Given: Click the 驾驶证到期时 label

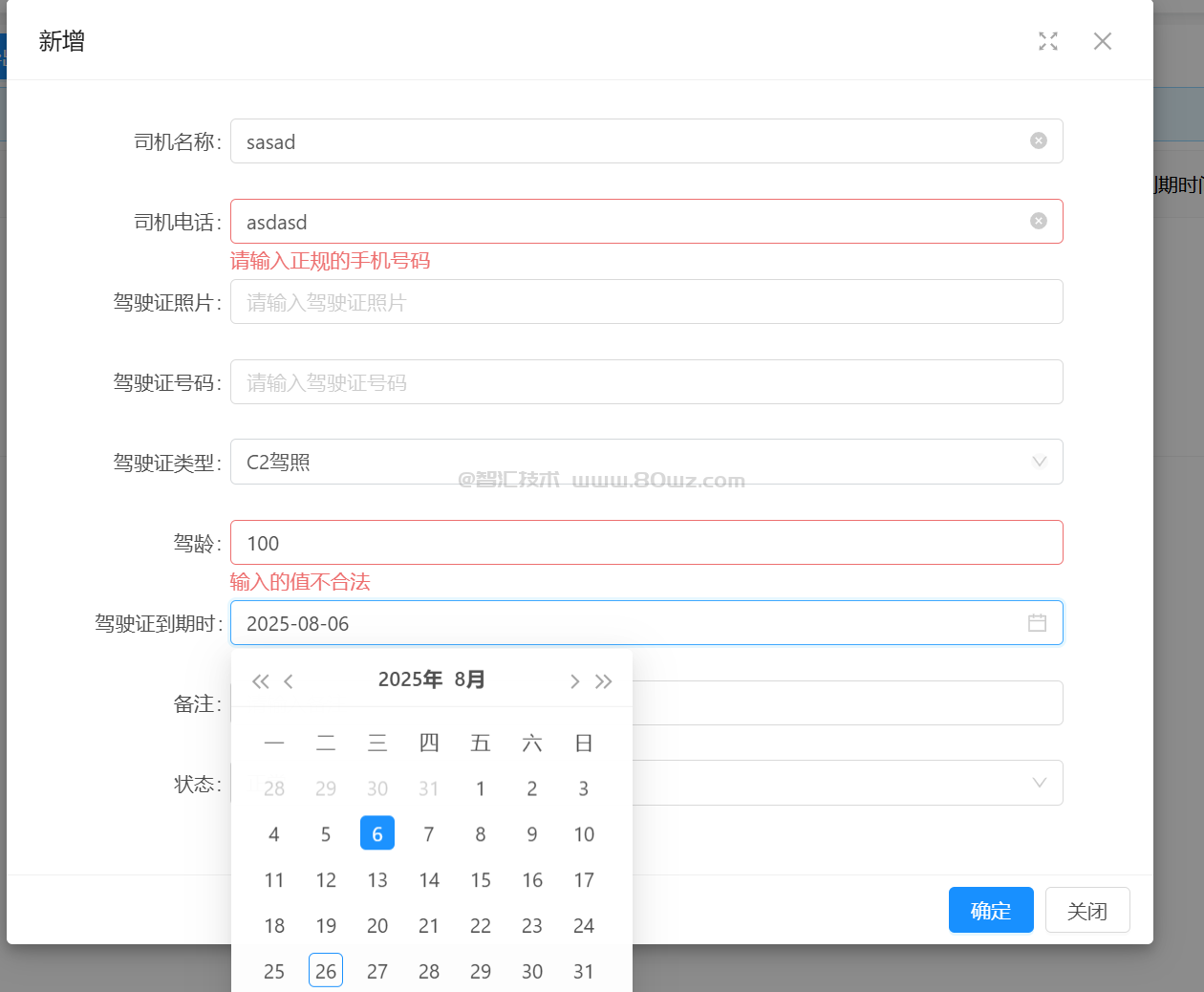Looking at the screenshot, I should pyautogui.click(x=159, y=623).
